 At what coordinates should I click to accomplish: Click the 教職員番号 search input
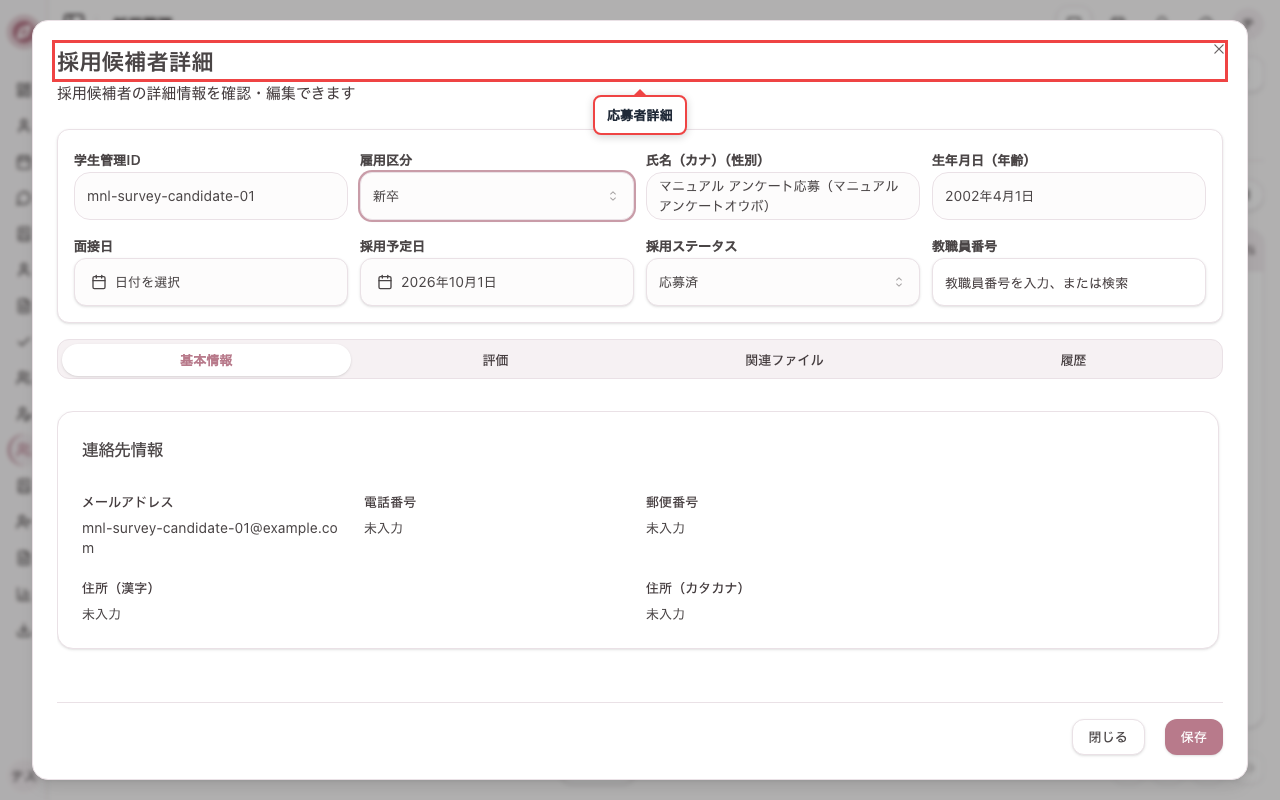coord(1069,282)
